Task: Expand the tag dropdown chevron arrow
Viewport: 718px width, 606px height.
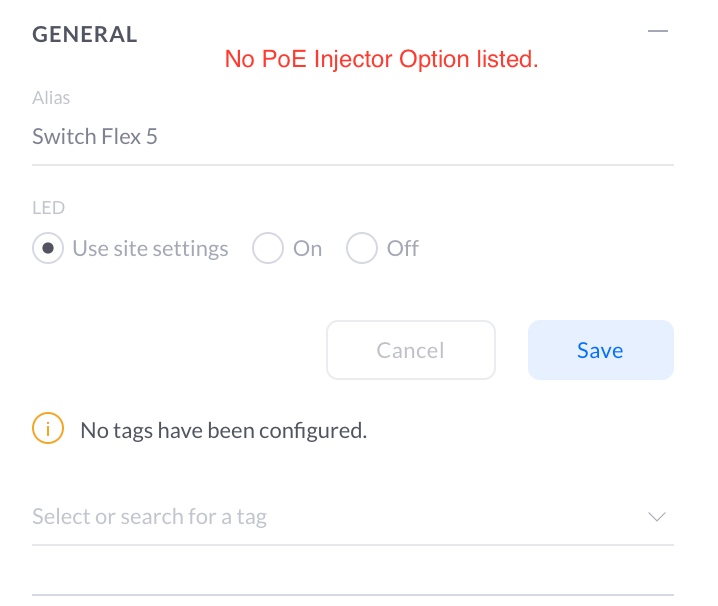Action: (x=657, y=517)
